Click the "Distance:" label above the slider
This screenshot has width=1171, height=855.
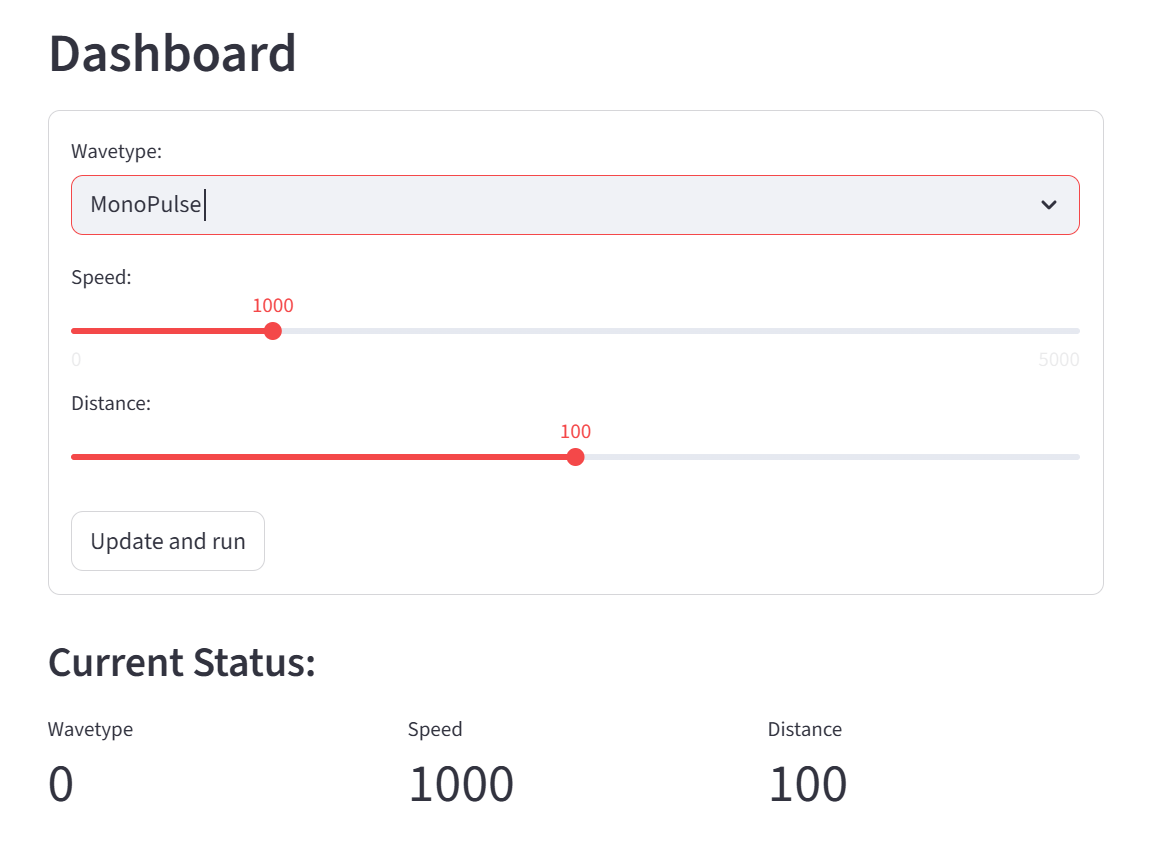111,404
